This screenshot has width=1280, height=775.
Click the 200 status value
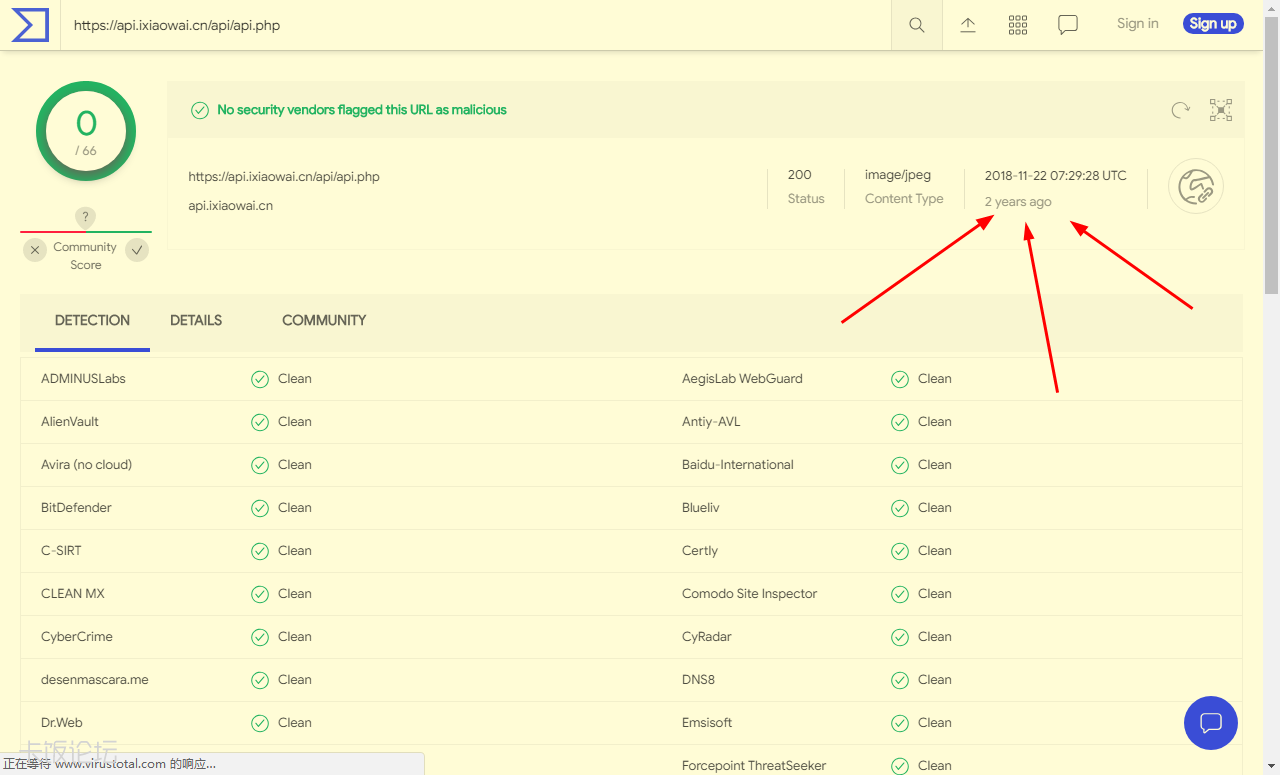click(799, 175)
